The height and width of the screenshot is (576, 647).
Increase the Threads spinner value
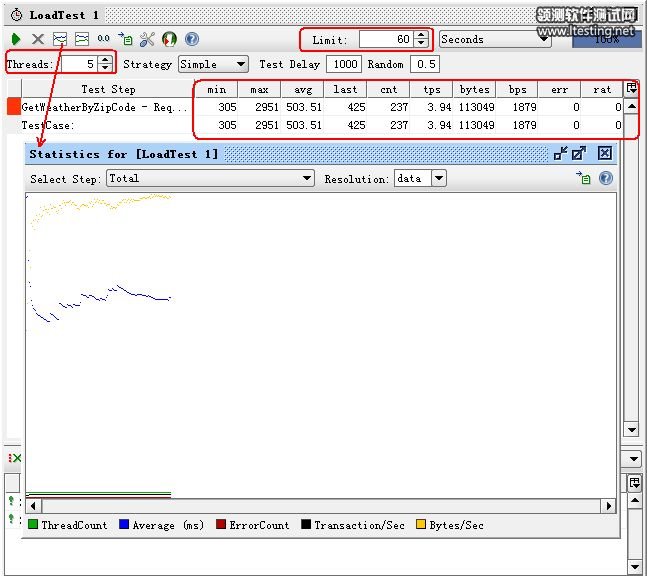(105, 60)
